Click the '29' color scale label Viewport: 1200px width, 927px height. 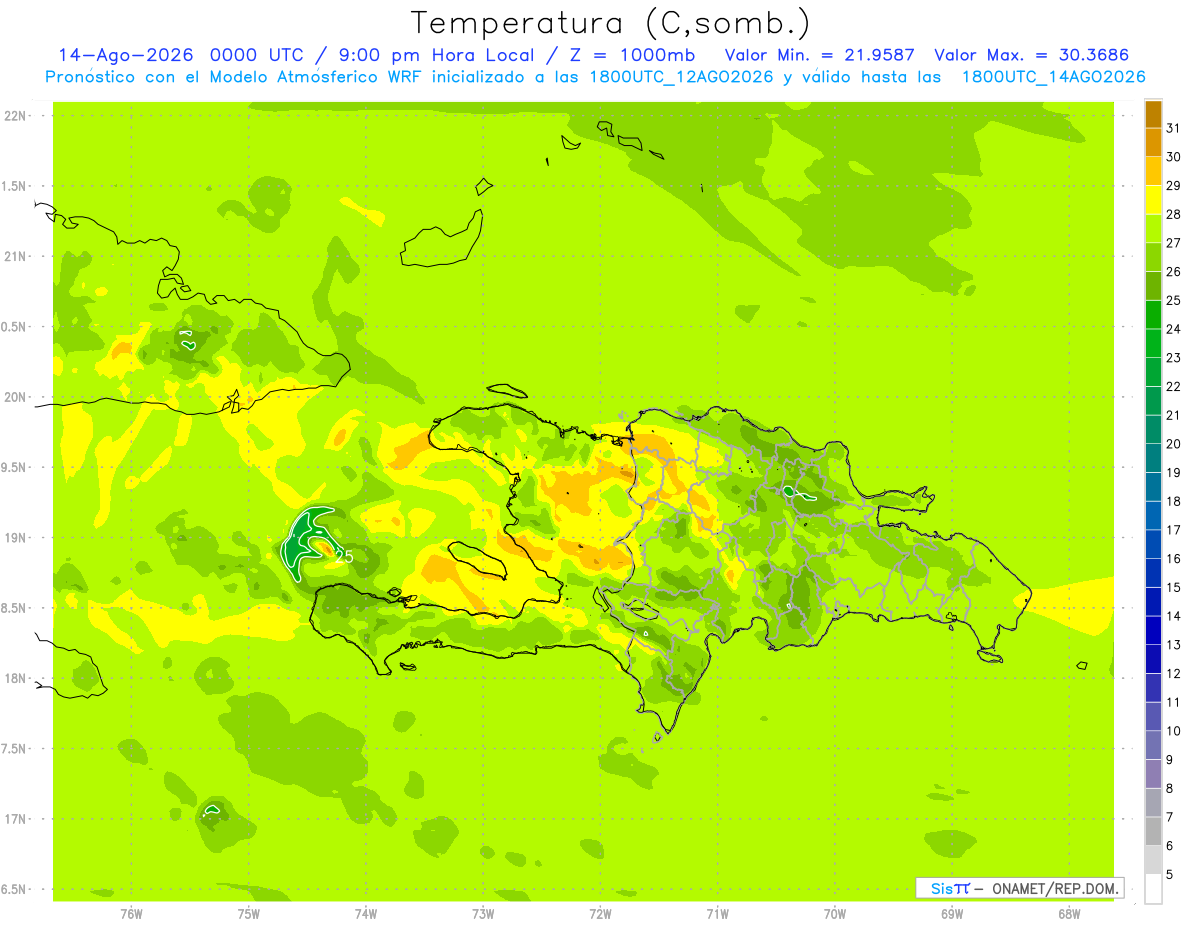[1174, 185]
